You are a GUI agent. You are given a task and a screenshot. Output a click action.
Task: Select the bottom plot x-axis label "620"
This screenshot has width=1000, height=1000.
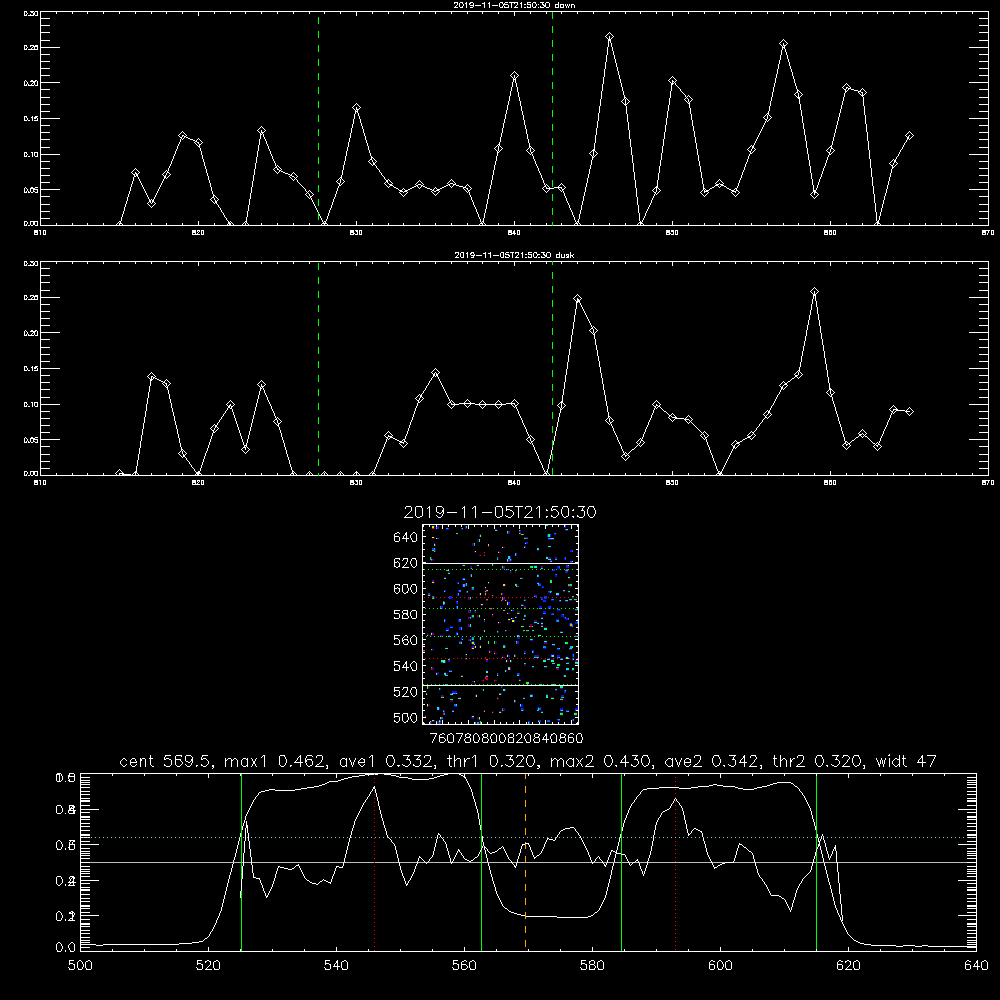pyautogui.click(x=848, y=966)
